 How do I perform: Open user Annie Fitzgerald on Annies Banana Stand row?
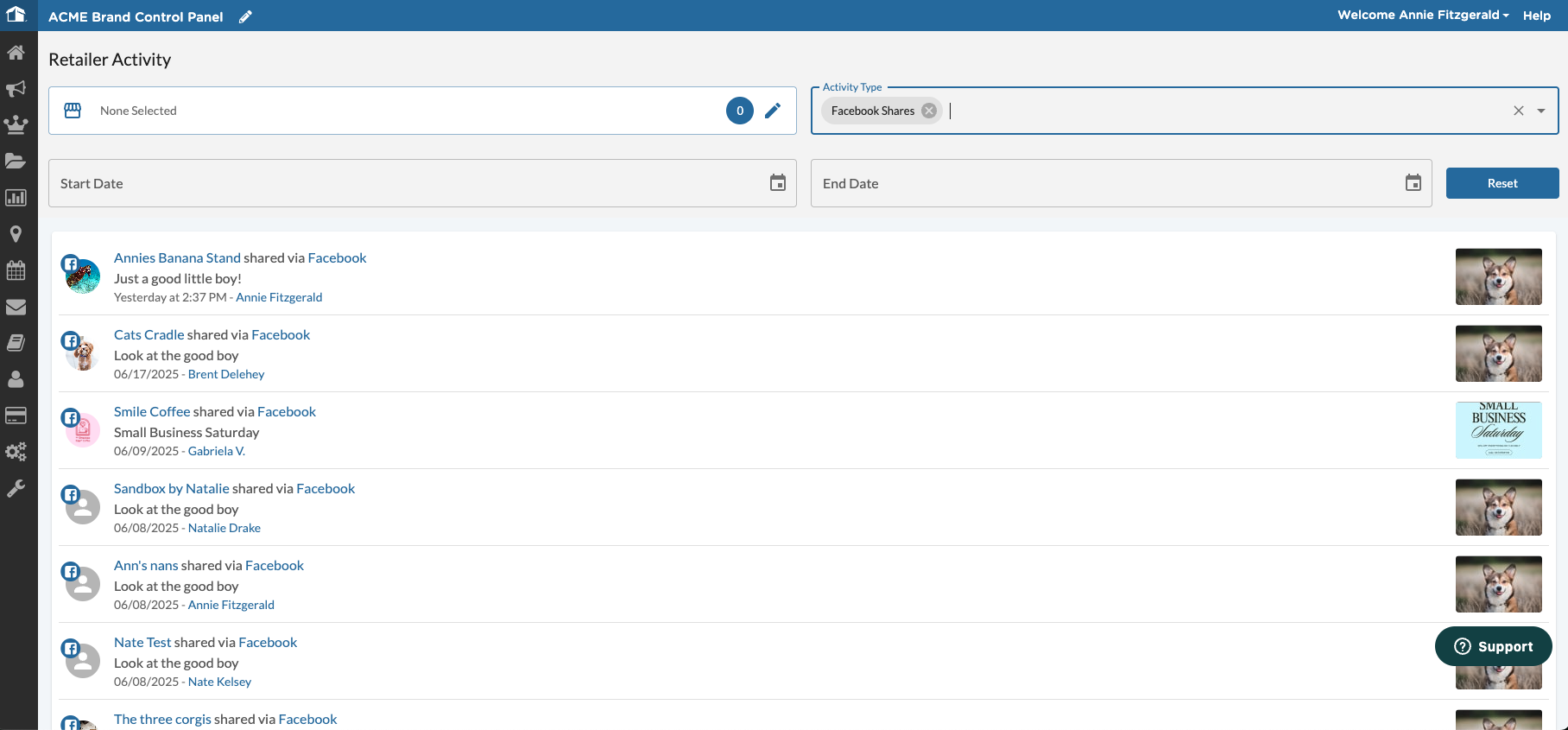(279, 297)
